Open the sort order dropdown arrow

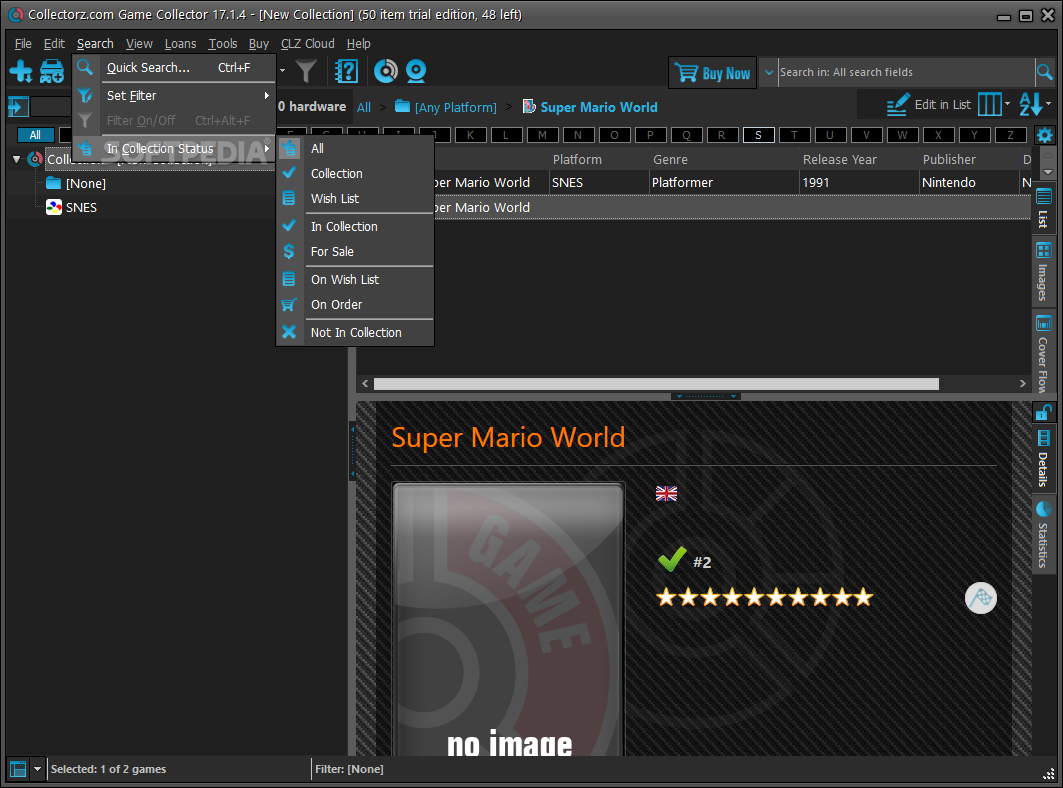(x=1048, y=104)
